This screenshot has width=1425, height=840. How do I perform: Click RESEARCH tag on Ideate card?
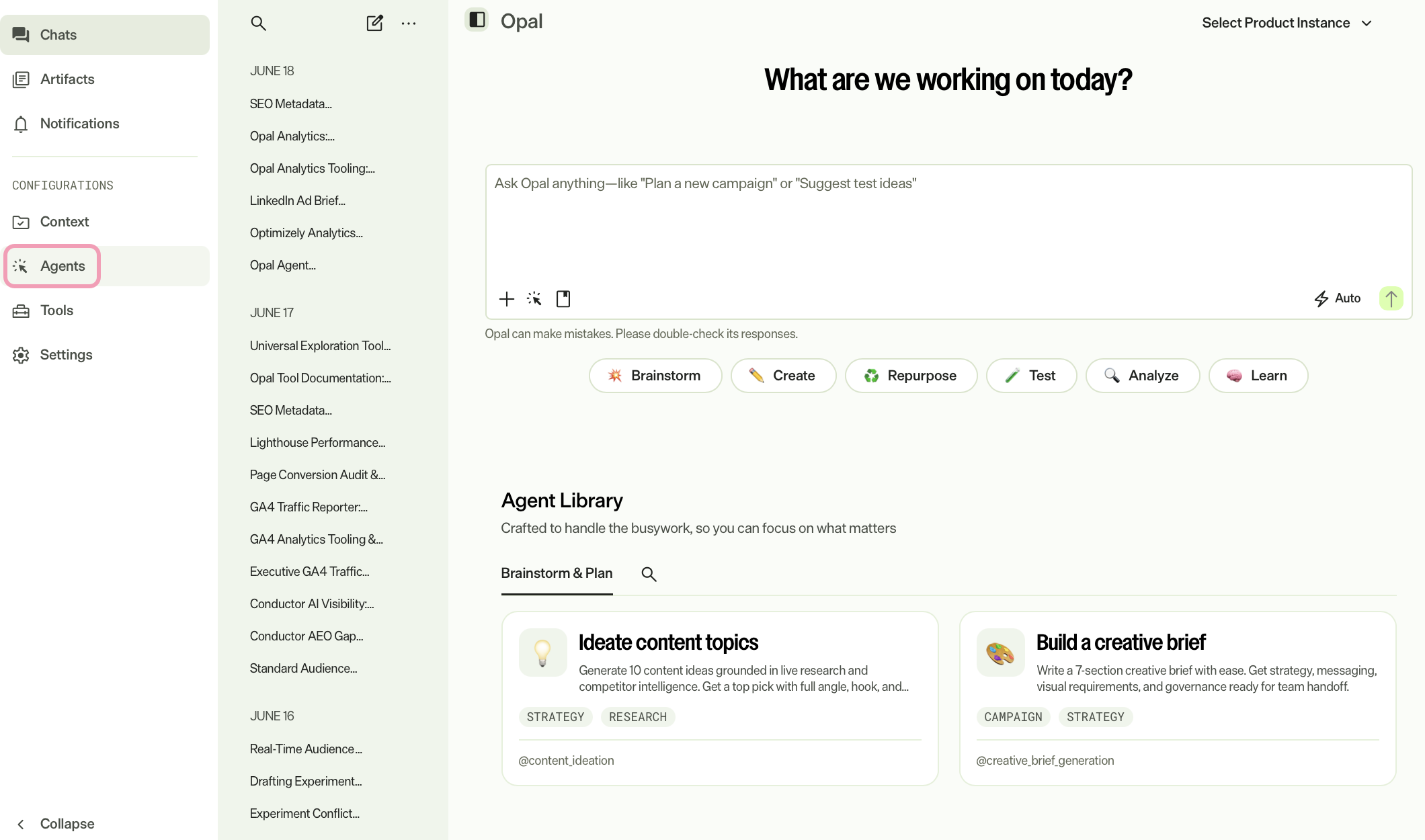point(638,717)
